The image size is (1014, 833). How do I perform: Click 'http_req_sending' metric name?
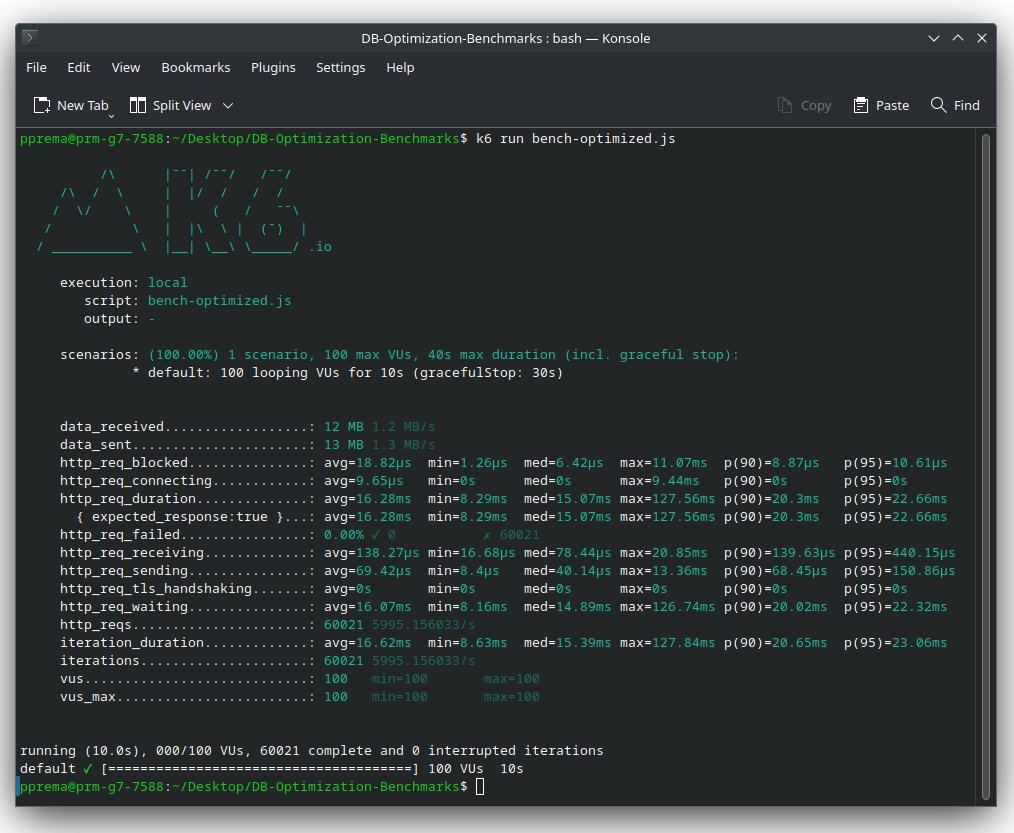[x=124, y=571]
